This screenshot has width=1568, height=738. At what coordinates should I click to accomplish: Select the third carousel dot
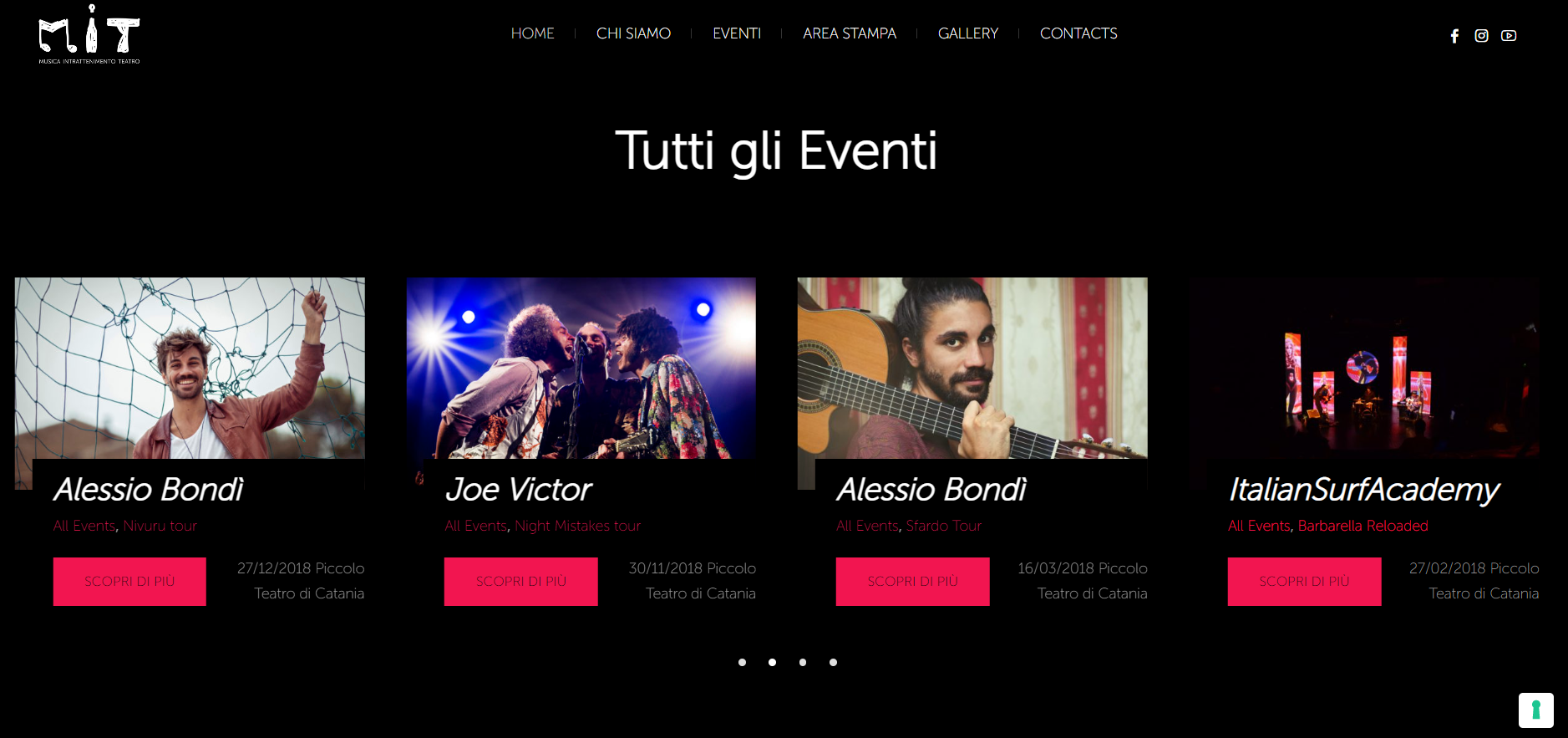pyautogui.click(x=803, y=662)
